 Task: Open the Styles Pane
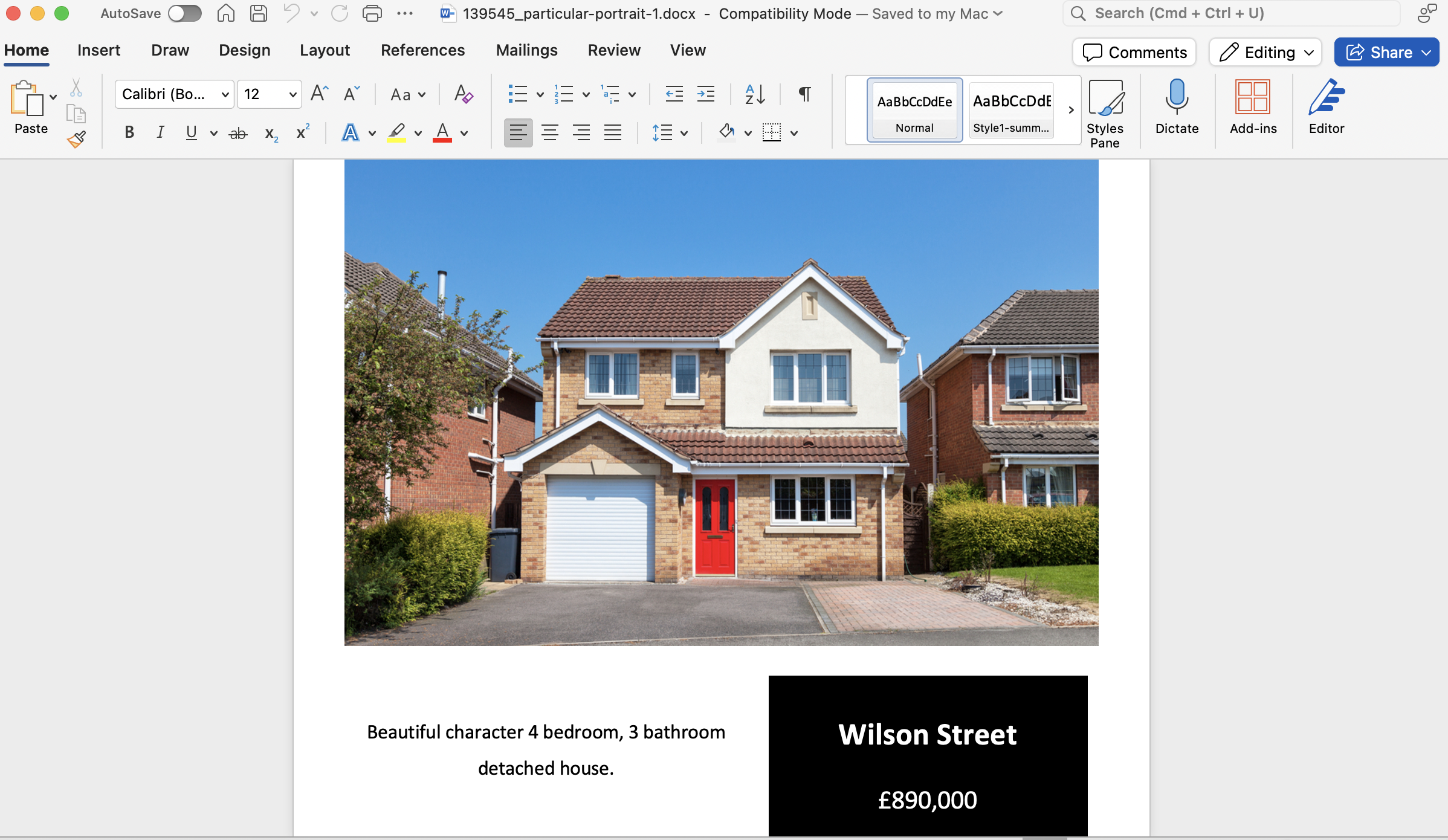[x=1105, y=114]
